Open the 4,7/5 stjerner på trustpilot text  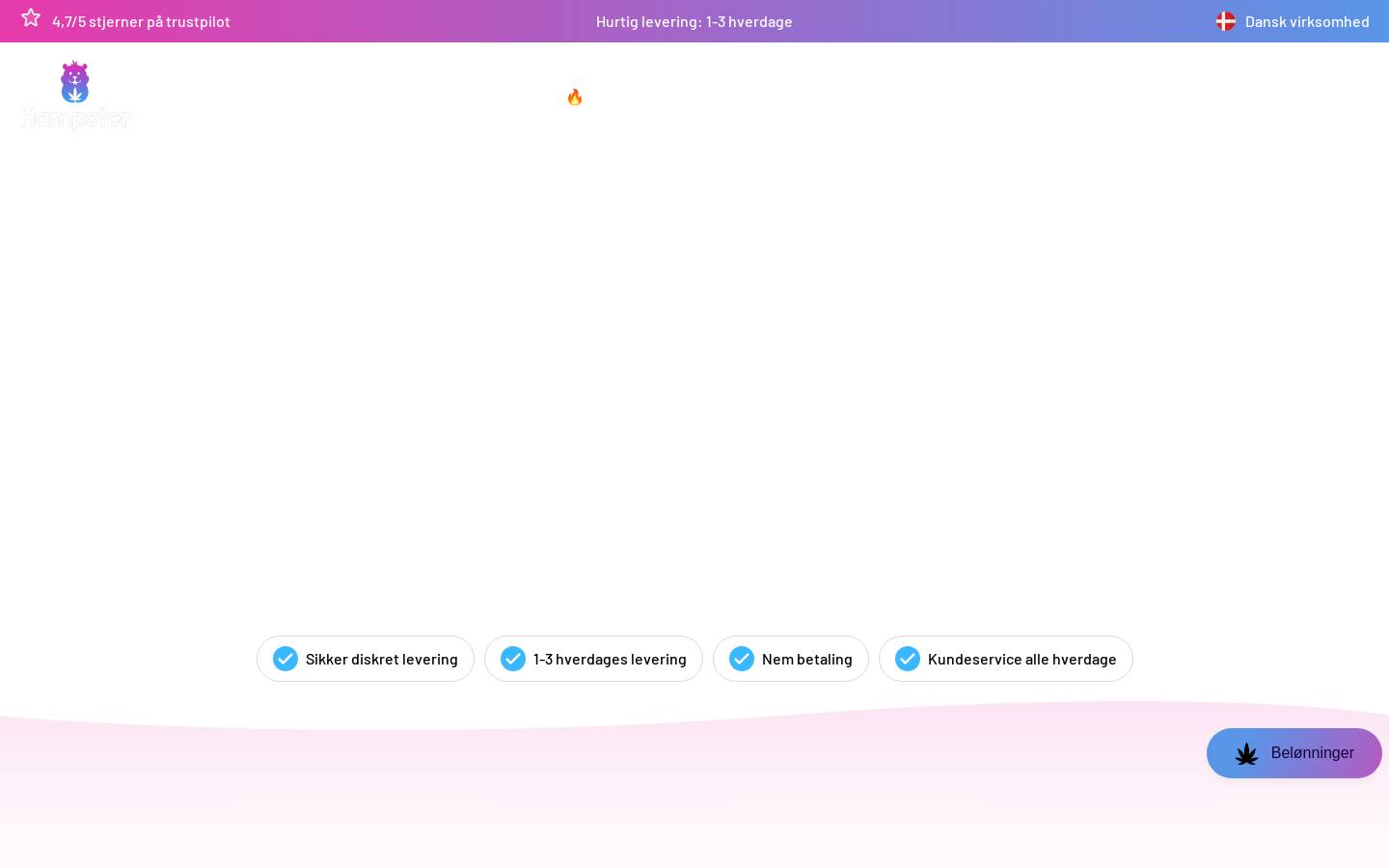click(x=141, y=21)
